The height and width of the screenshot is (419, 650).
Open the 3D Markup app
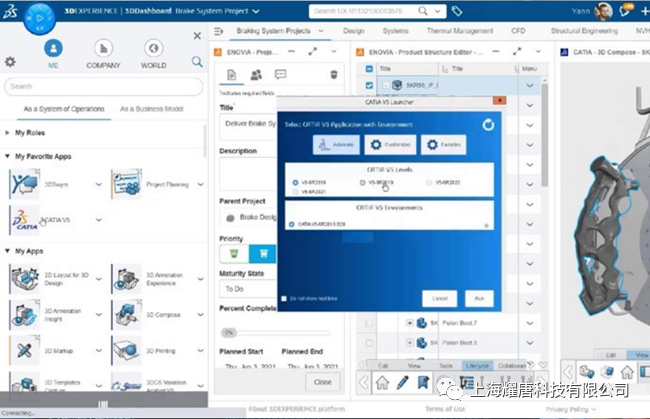[x=25, y=351]
